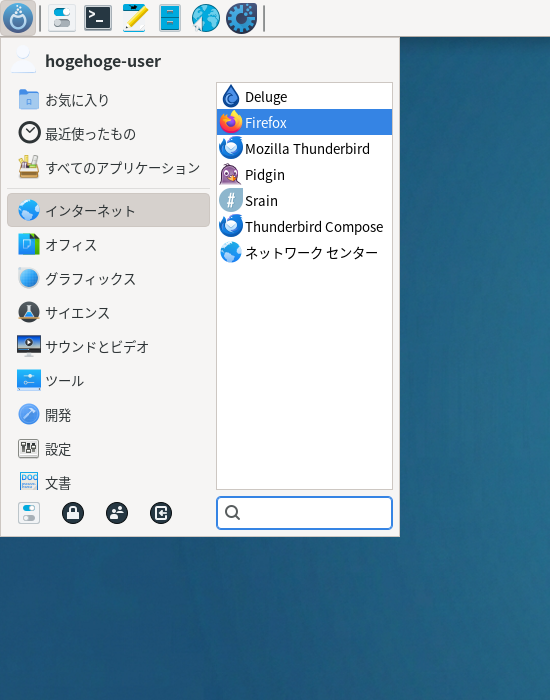Focus the application search field
This screenshot has width=550, height=700.
click(x=304, y=513)
